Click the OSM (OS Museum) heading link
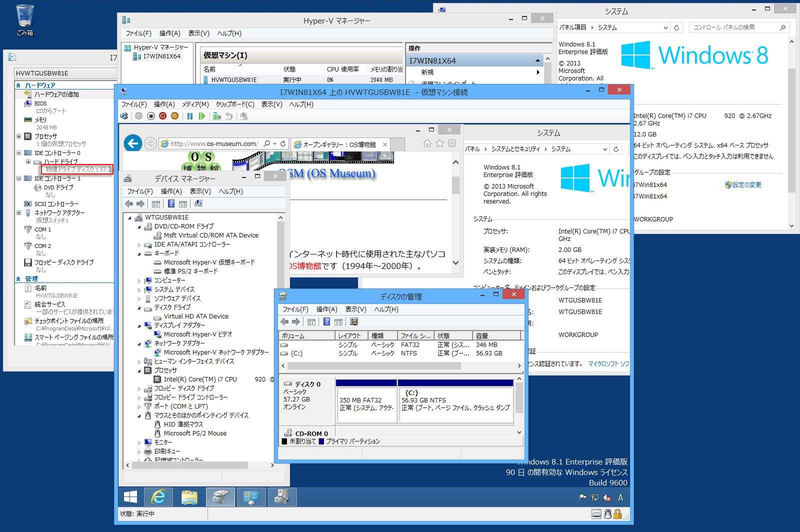Viewport: 800px width, 532px height. [332, 173]
